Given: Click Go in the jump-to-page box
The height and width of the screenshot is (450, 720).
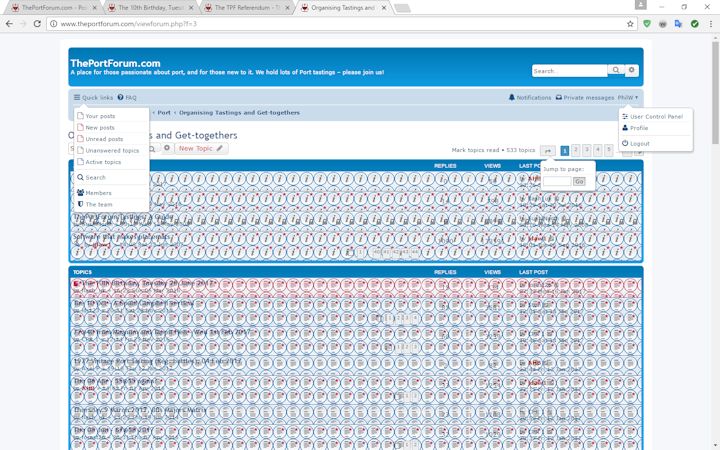Looking at the screenshot, I should pos(579,181).
